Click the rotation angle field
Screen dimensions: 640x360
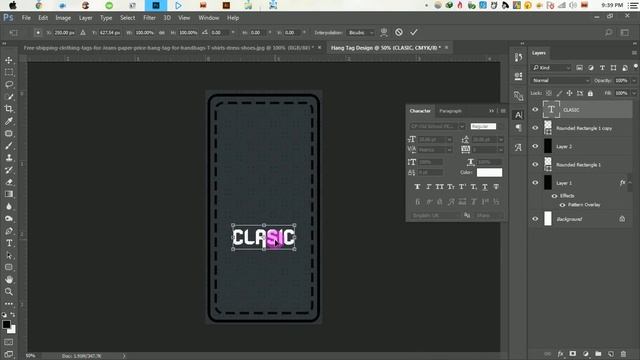coord(220,32)
